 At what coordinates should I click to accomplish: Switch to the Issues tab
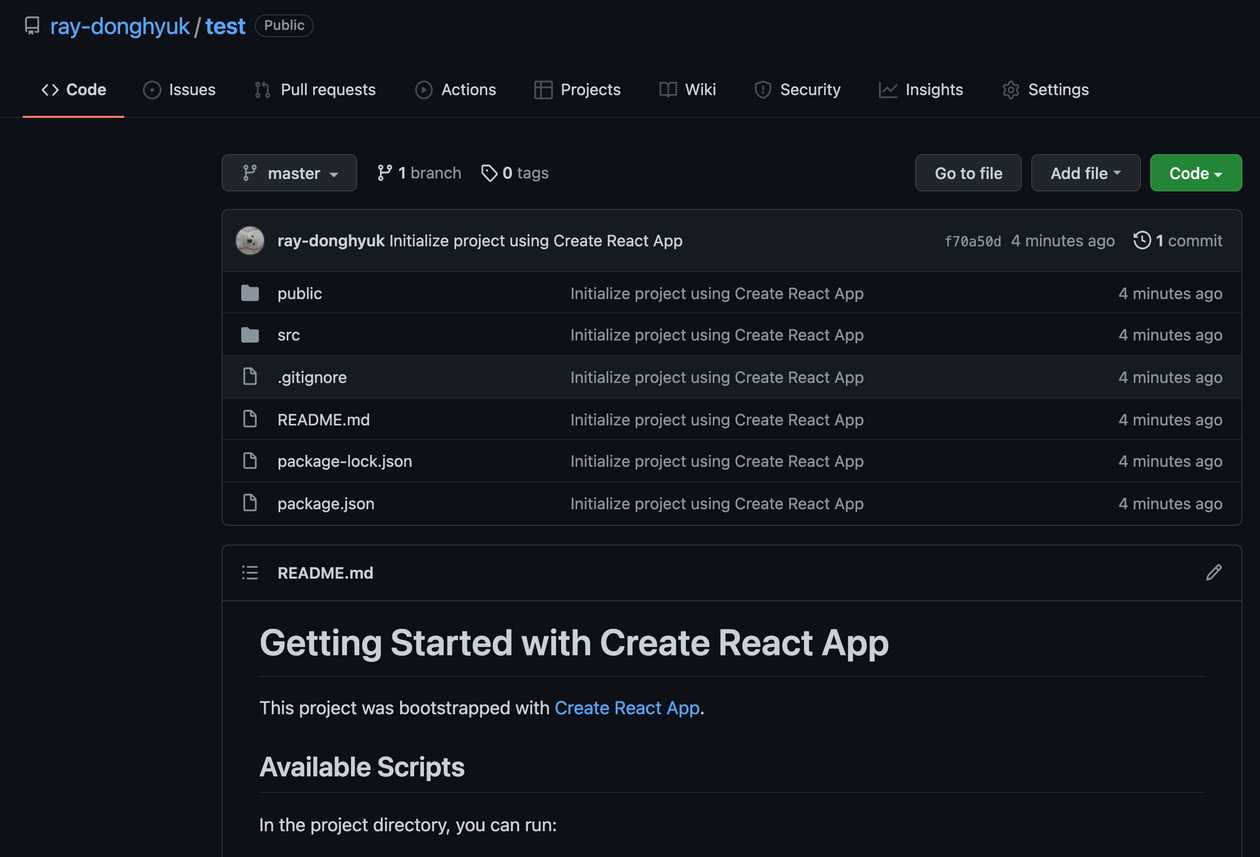click(x=179, y=89)
